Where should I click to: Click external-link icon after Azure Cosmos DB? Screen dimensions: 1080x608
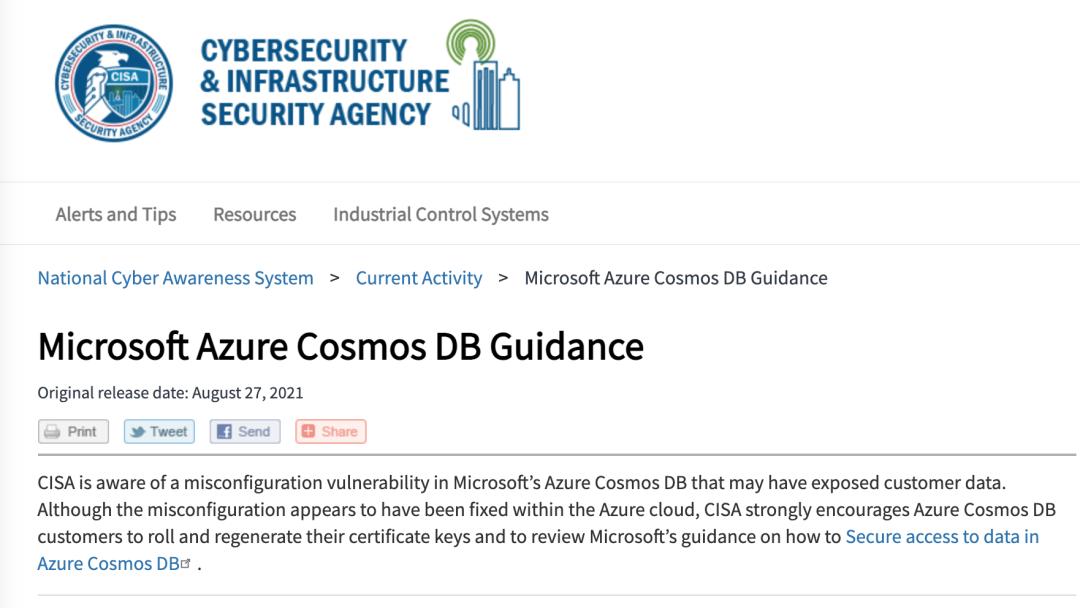click(x=186, y=564)
